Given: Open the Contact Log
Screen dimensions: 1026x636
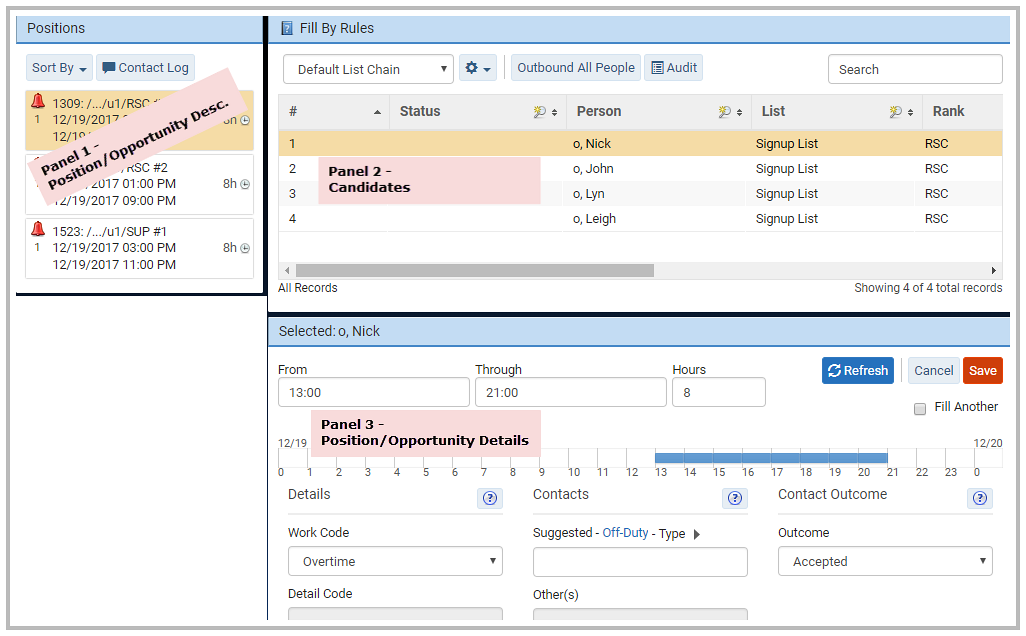Looking at the screenshot, I should 145,68.
